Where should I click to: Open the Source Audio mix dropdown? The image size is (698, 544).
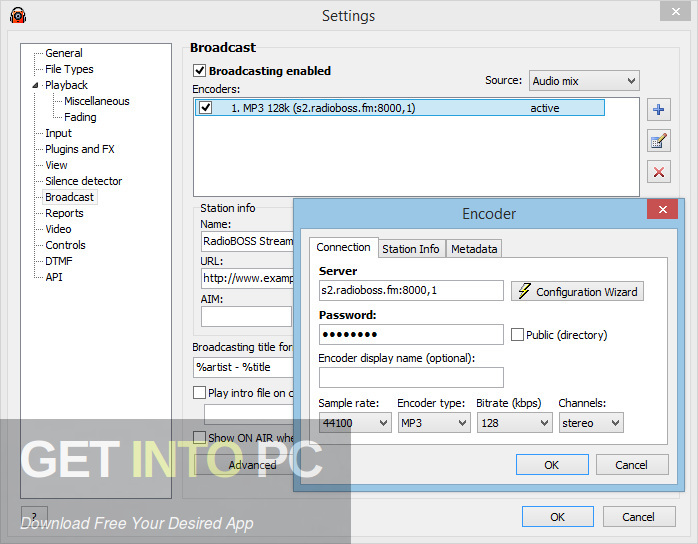point(584,81)
